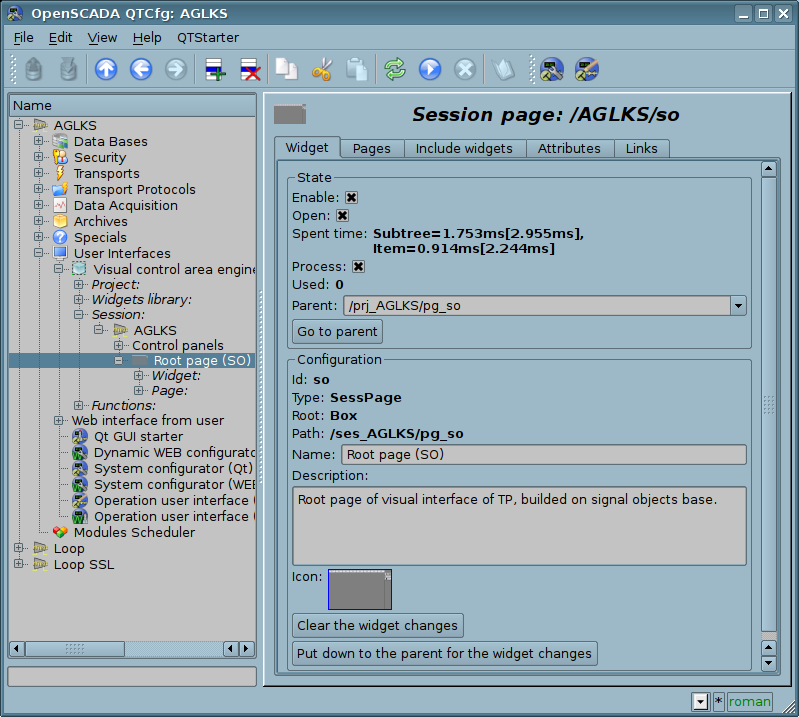Toggle the Enable checkbox
This screenshot has width=799, height=717.
pyautogui.click(x=352, y=198)
